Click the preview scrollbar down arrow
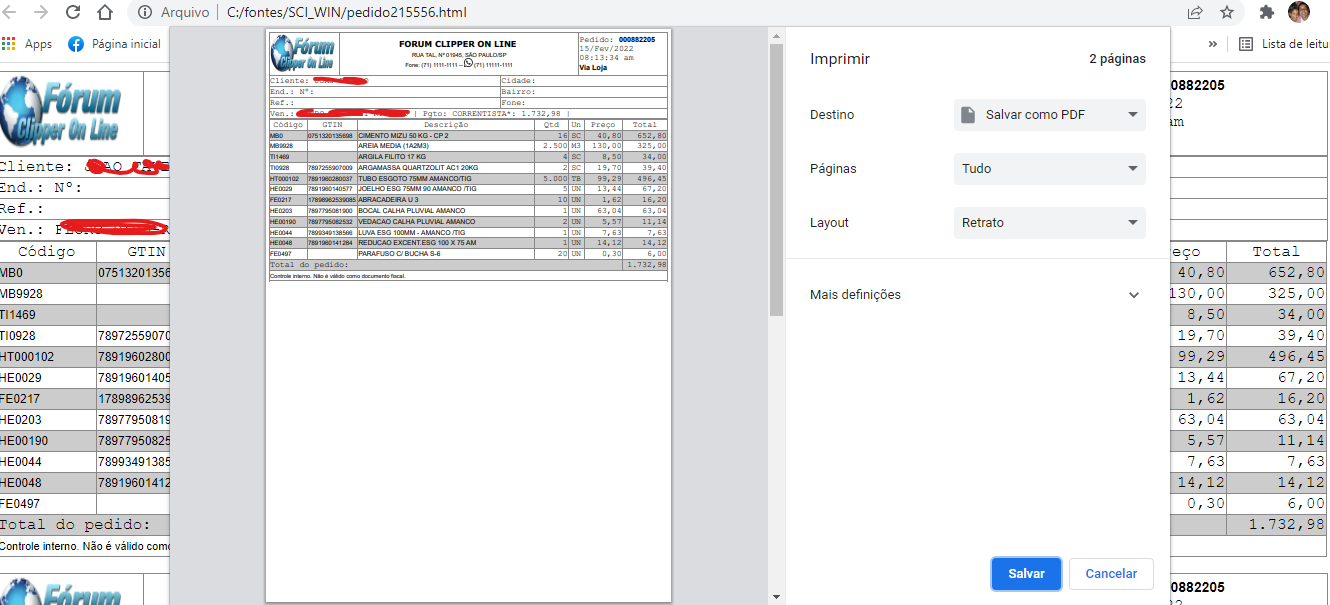The height and width of the screenshot is (605, 1330). click(777, 597)
